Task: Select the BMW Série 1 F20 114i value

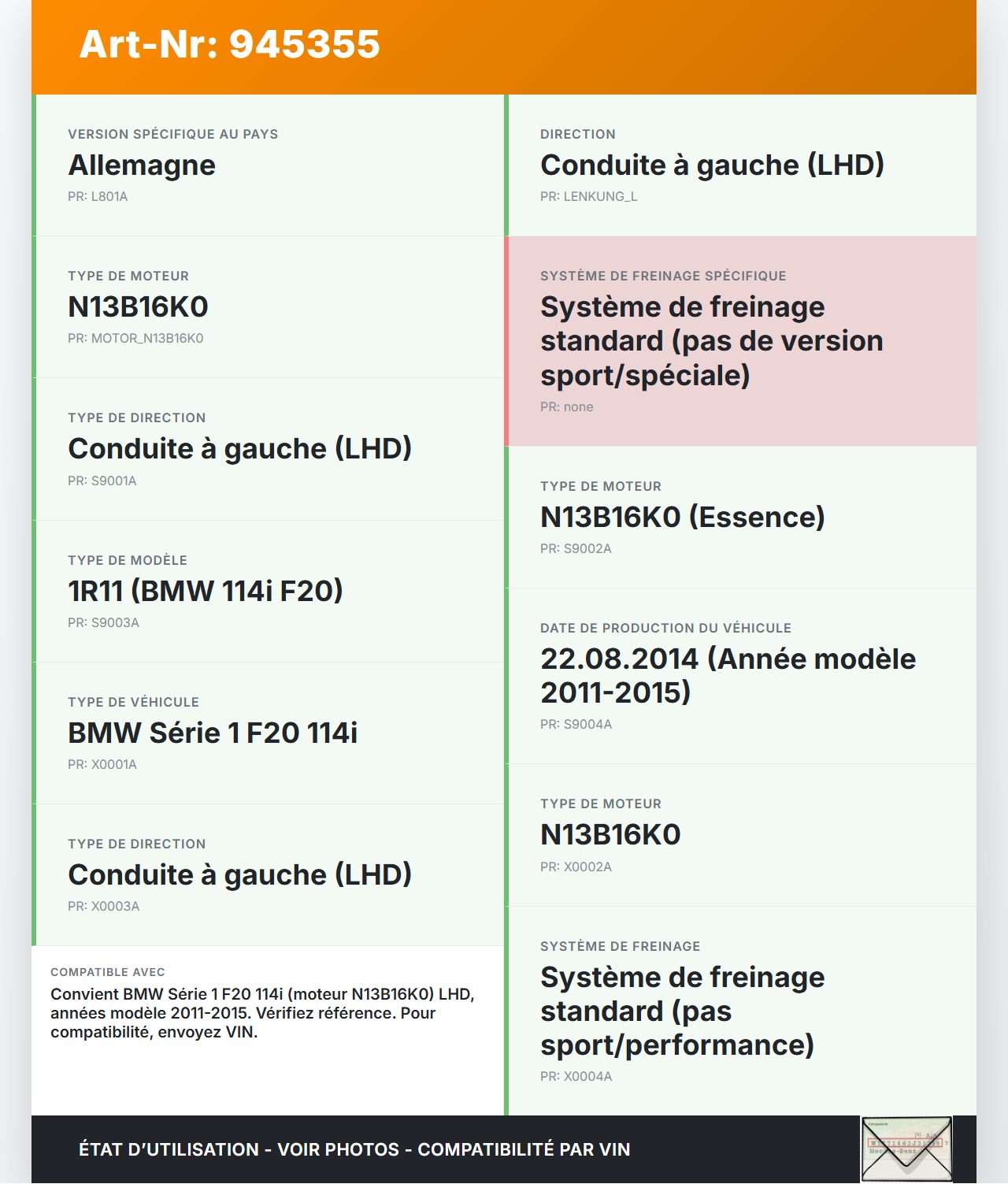Action: coord(213,733)
